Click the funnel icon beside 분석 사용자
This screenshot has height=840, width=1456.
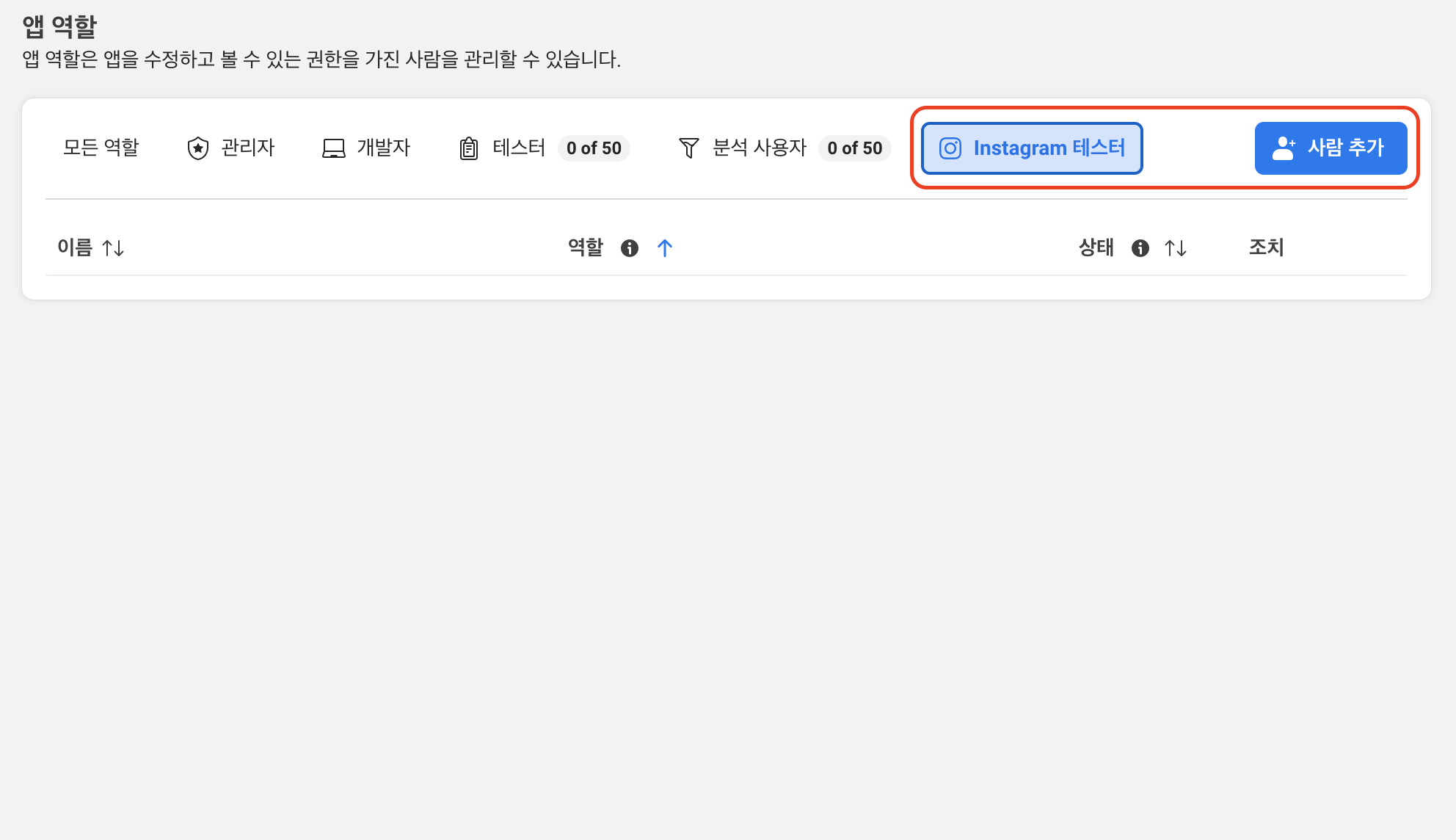pos(688,148)
